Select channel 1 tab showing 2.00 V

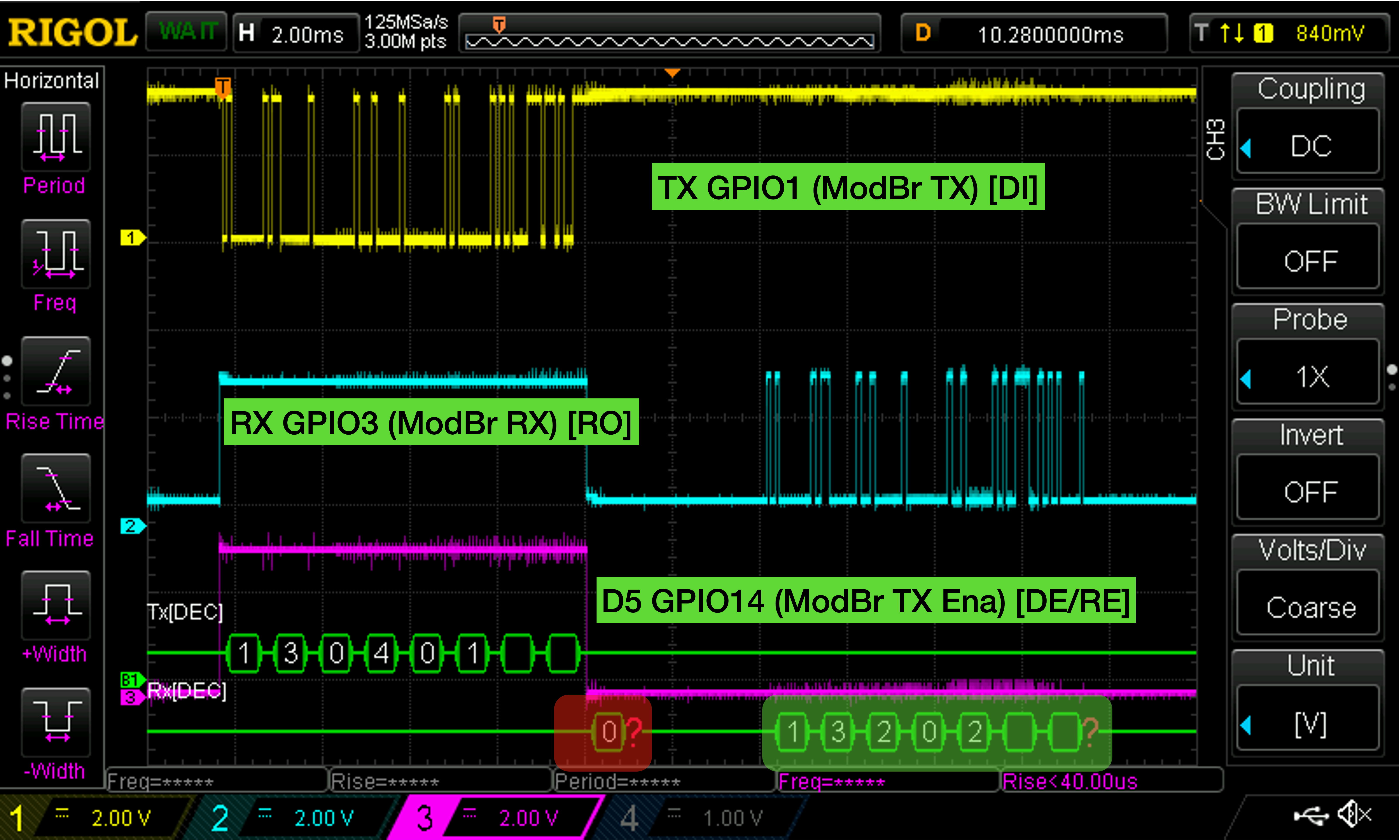(x=96, y=817)
